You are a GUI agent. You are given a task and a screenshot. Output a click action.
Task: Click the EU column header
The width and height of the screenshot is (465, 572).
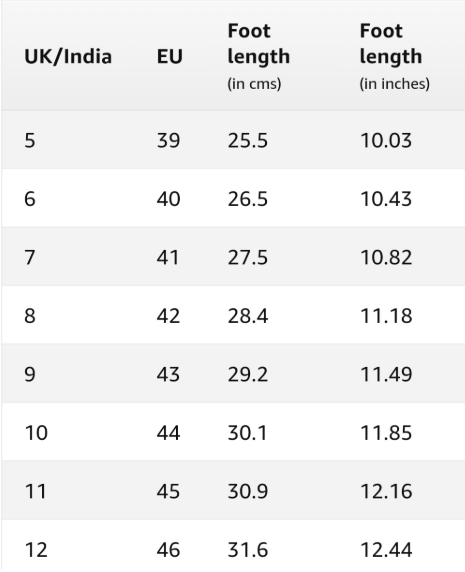pyautogui.click(x=170, y=57)
